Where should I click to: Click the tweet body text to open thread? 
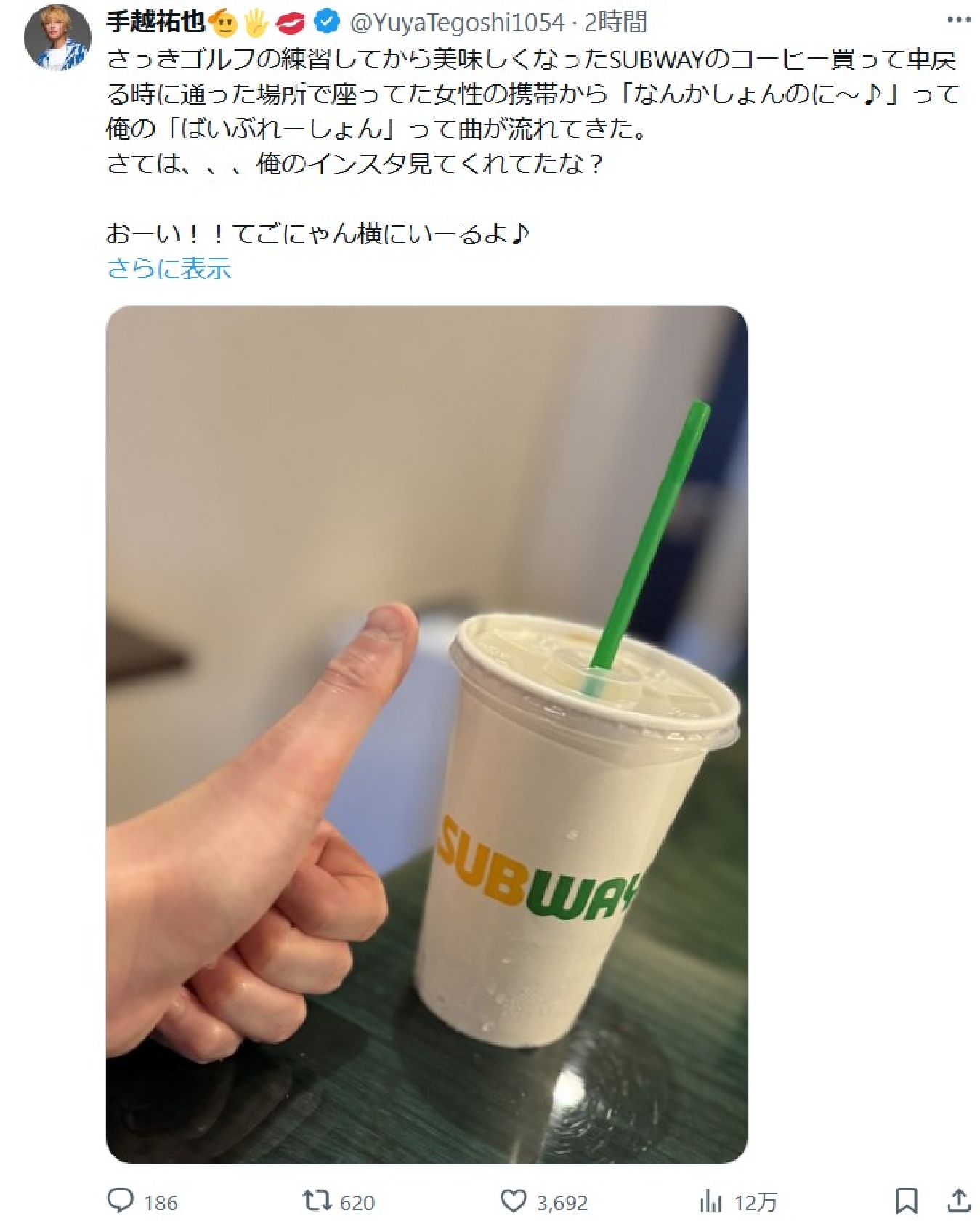532,146
